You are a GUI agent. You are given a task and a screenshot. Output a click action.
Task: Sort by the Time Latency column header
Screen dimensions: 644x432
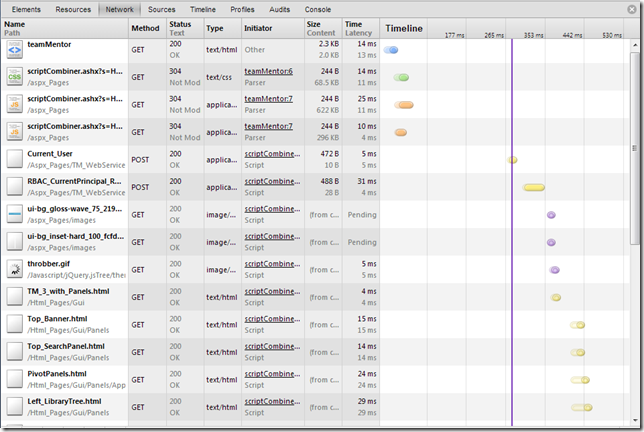point(360,28)
